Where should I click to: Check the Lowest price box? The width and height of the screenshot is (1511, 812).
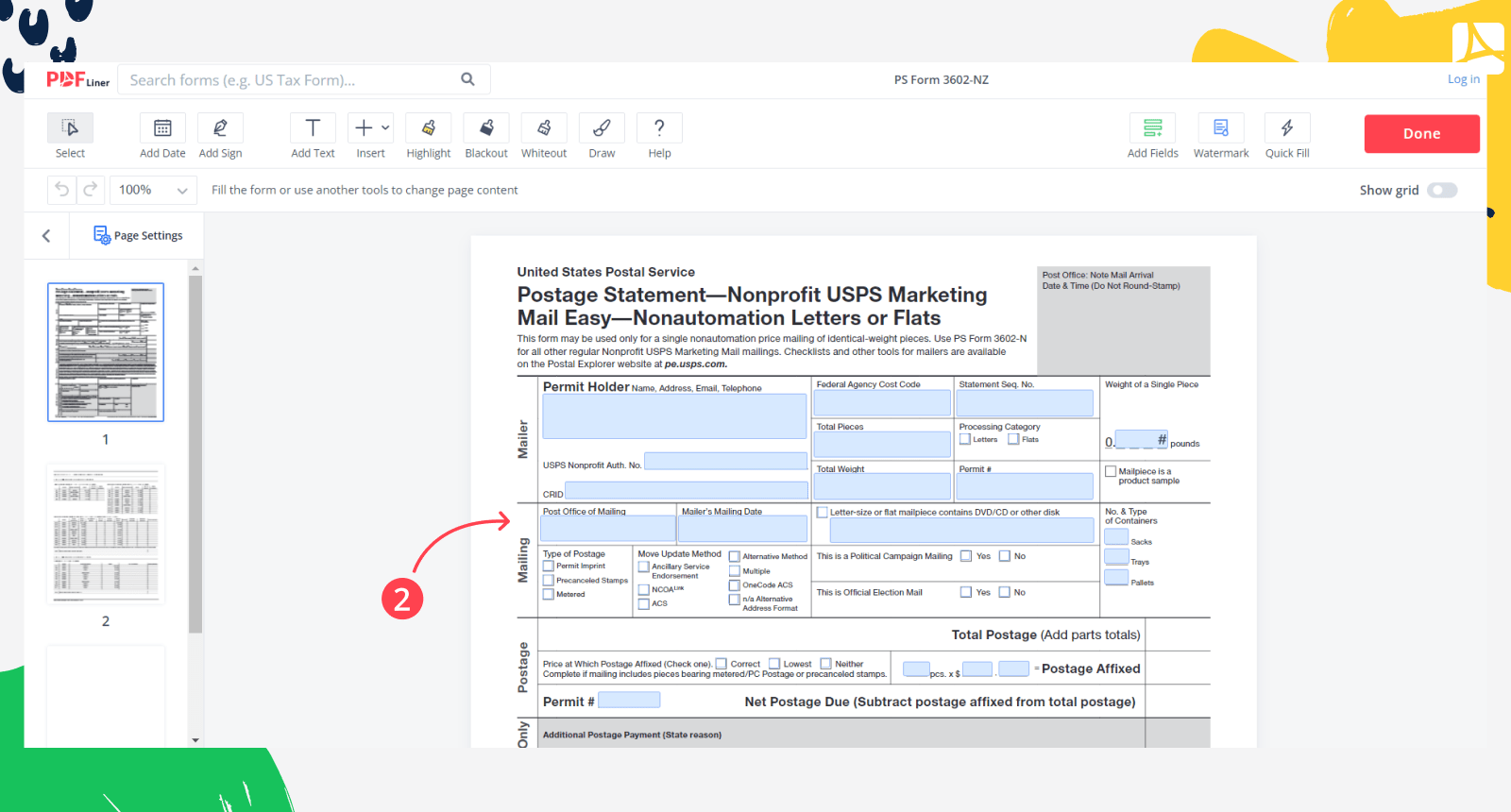(774, 664)
